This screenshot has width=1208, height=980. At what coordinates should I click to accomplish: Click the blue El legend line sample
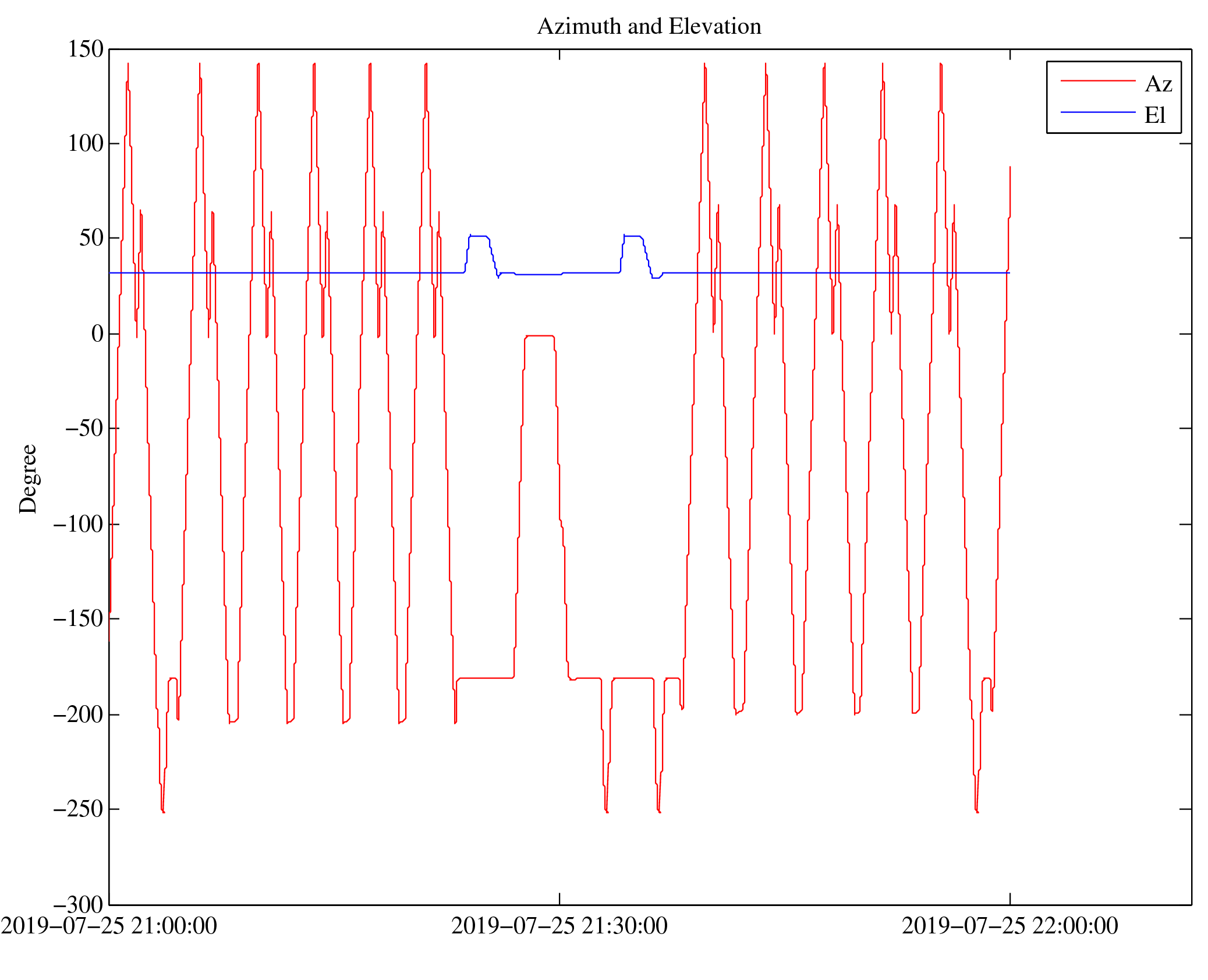pos(1097,112)
